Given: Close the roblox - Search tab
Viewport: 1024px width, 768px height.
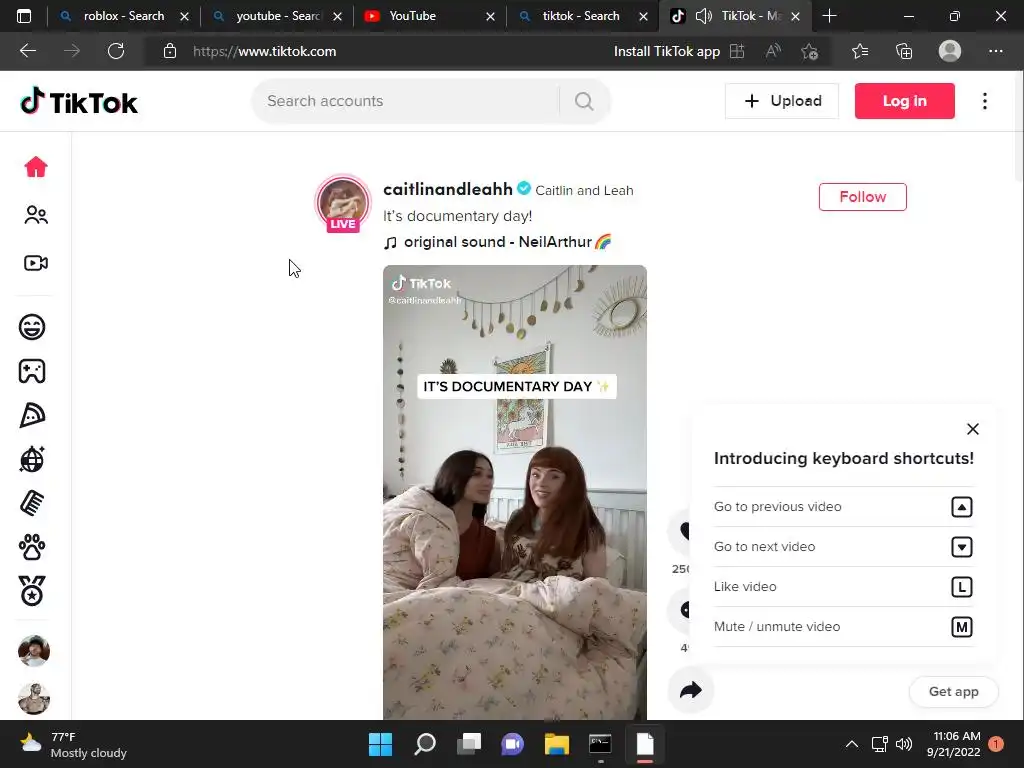Looking at the screenshot, I should click(x=184, y=16).
